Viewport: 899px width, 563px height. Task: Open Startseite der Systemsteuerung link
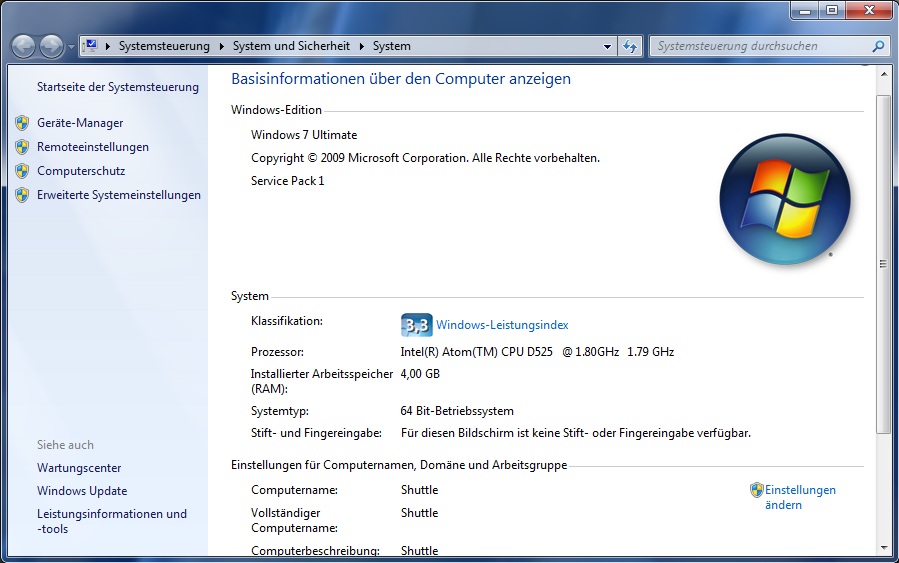tap(118, 87)
